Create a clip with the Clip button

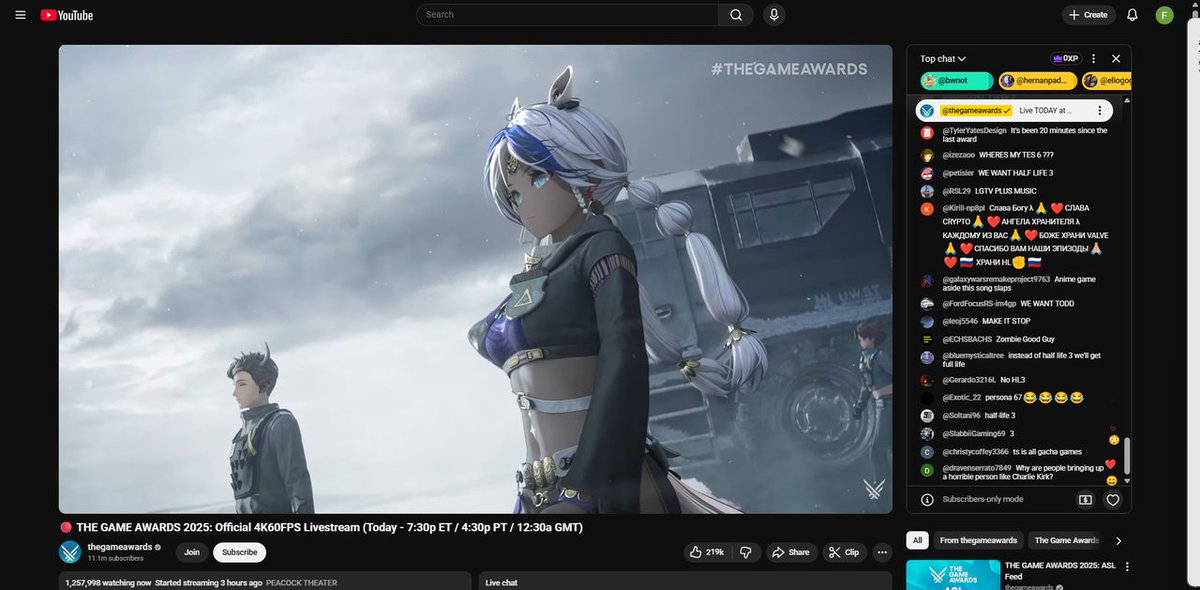click(843, 552)
